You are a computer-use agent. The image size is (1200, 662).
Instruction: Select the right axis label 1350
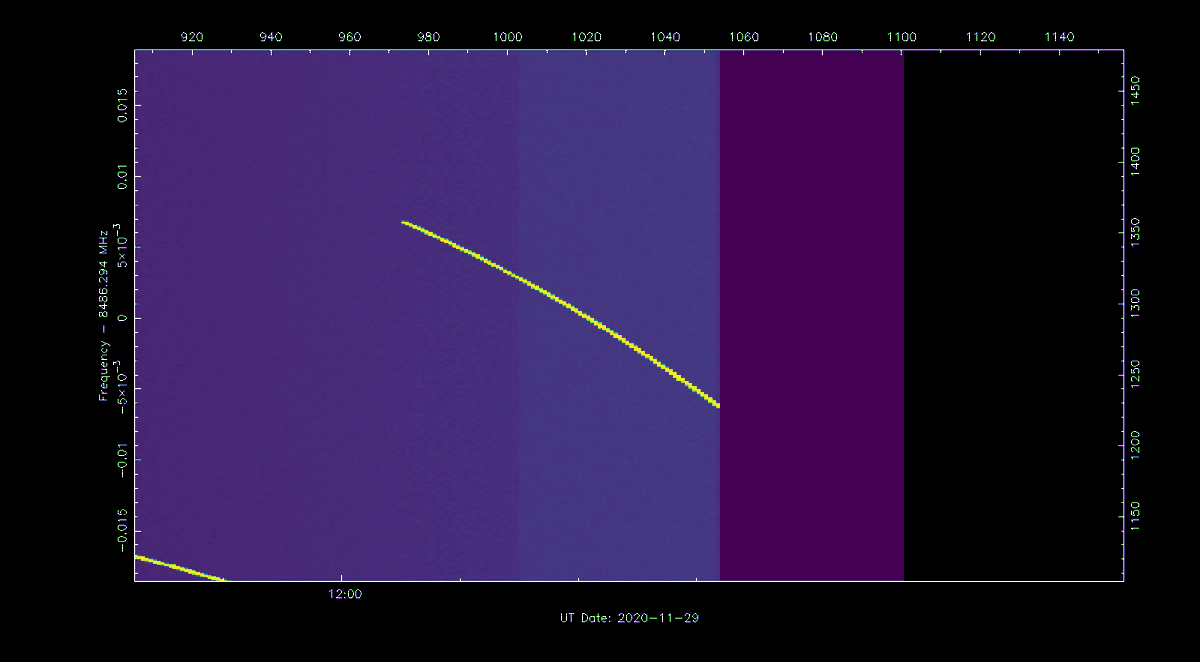1135,232
